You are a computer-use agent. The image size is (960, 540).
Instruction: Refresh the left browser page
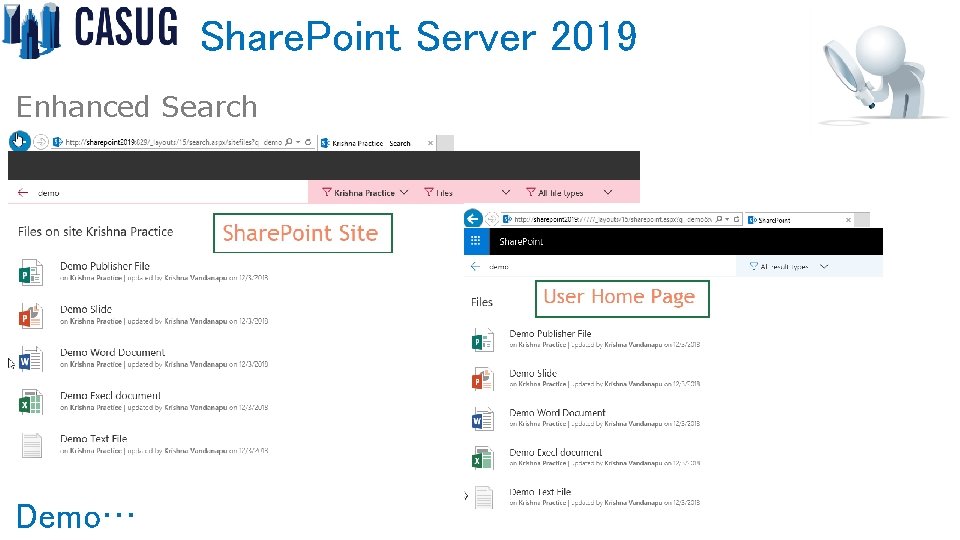[308, 142]
